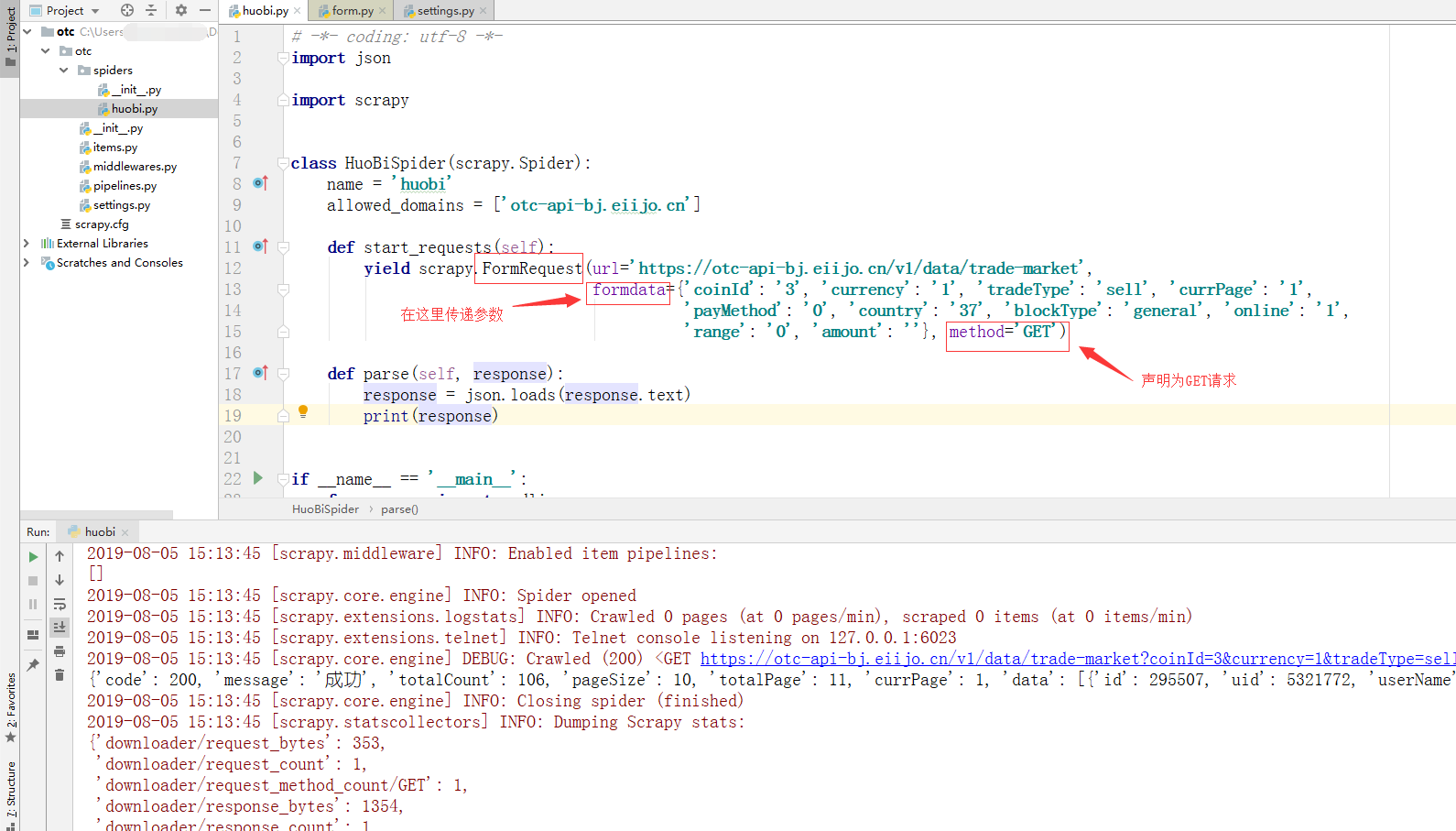Click the Locate/scroll from source crosshair icon
The image size is (1456, 831).
[x=127, y=10]
